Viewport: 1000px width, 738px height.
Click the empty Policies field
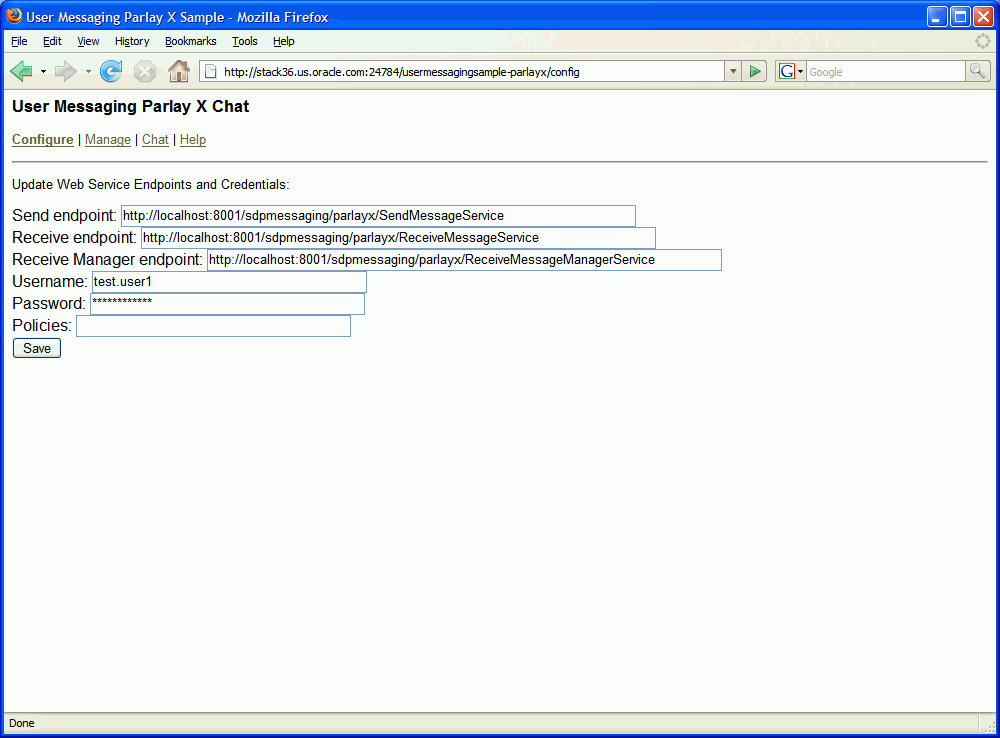tap(213, 326)
